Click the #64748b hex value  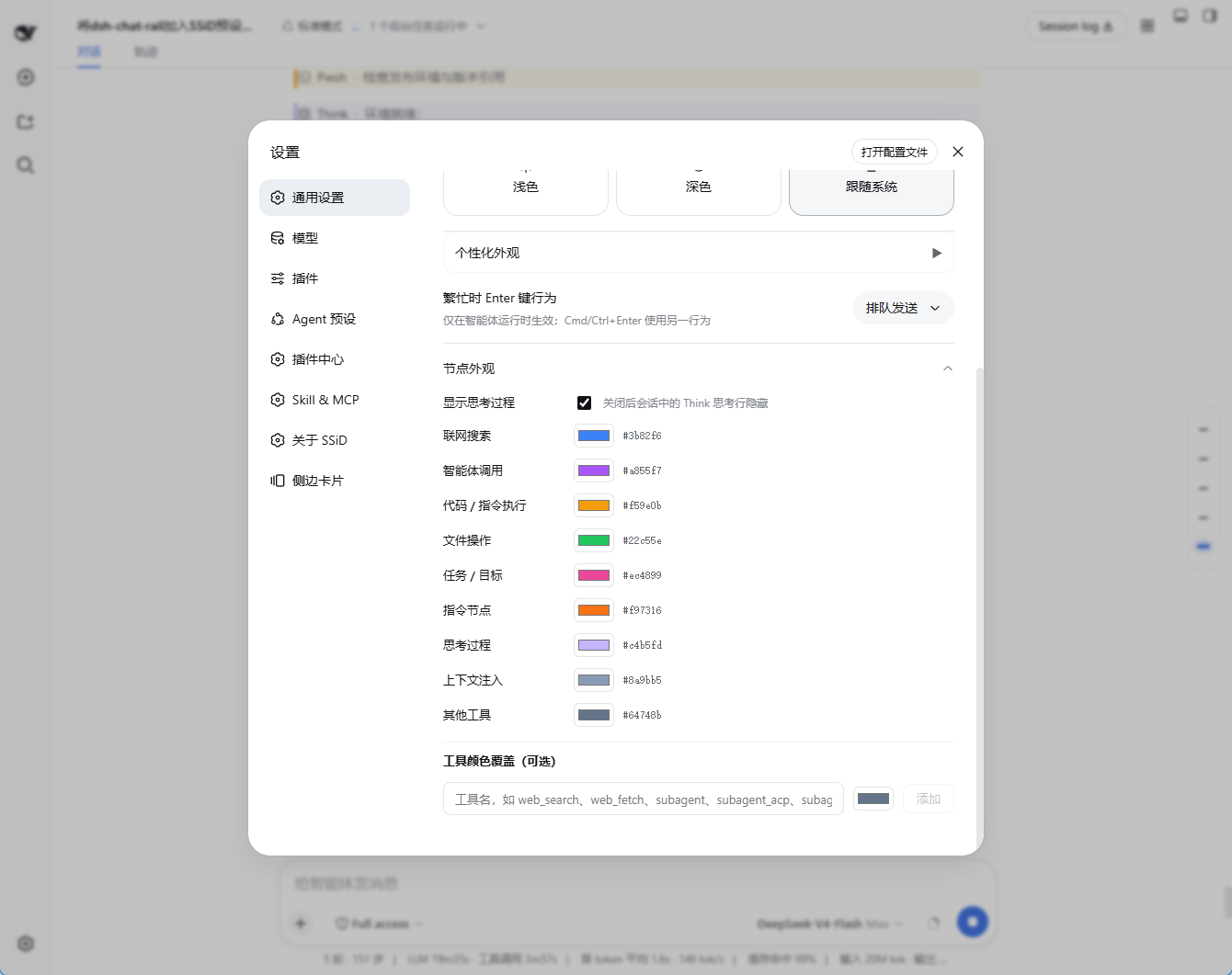(x=643, y=715)
